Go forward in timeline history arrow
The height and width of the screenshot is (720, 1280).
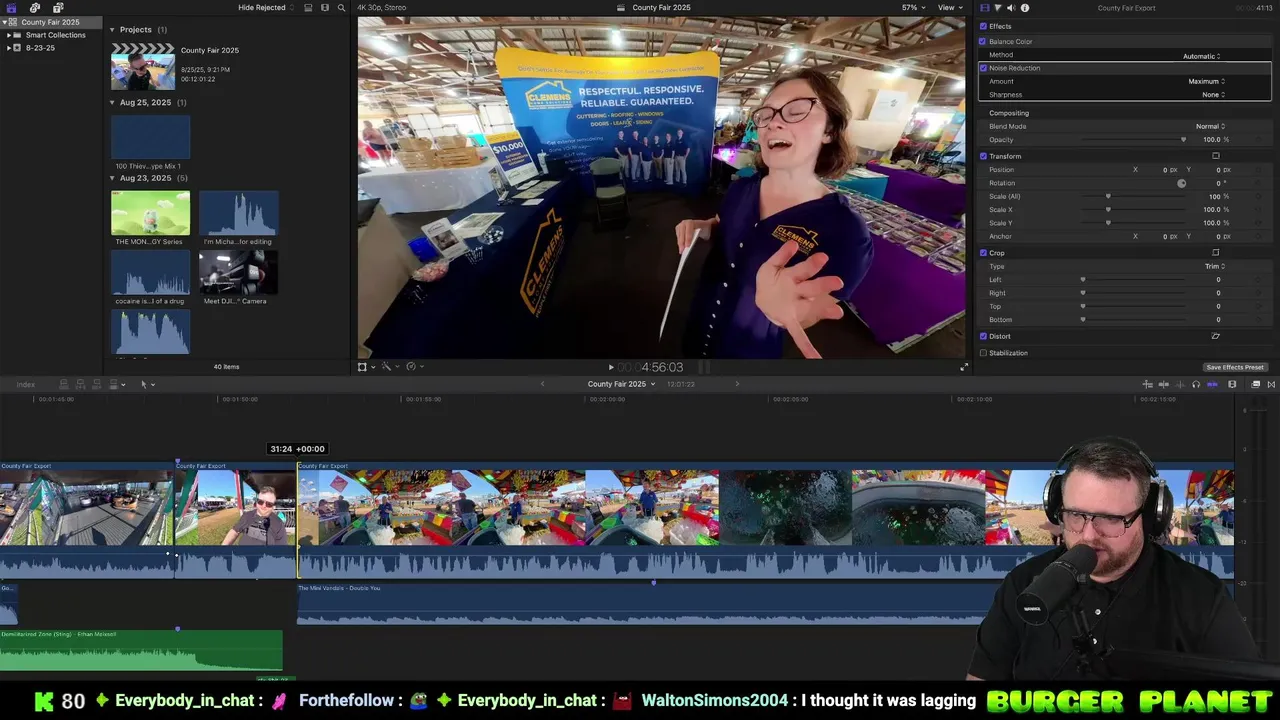point(737,384)
